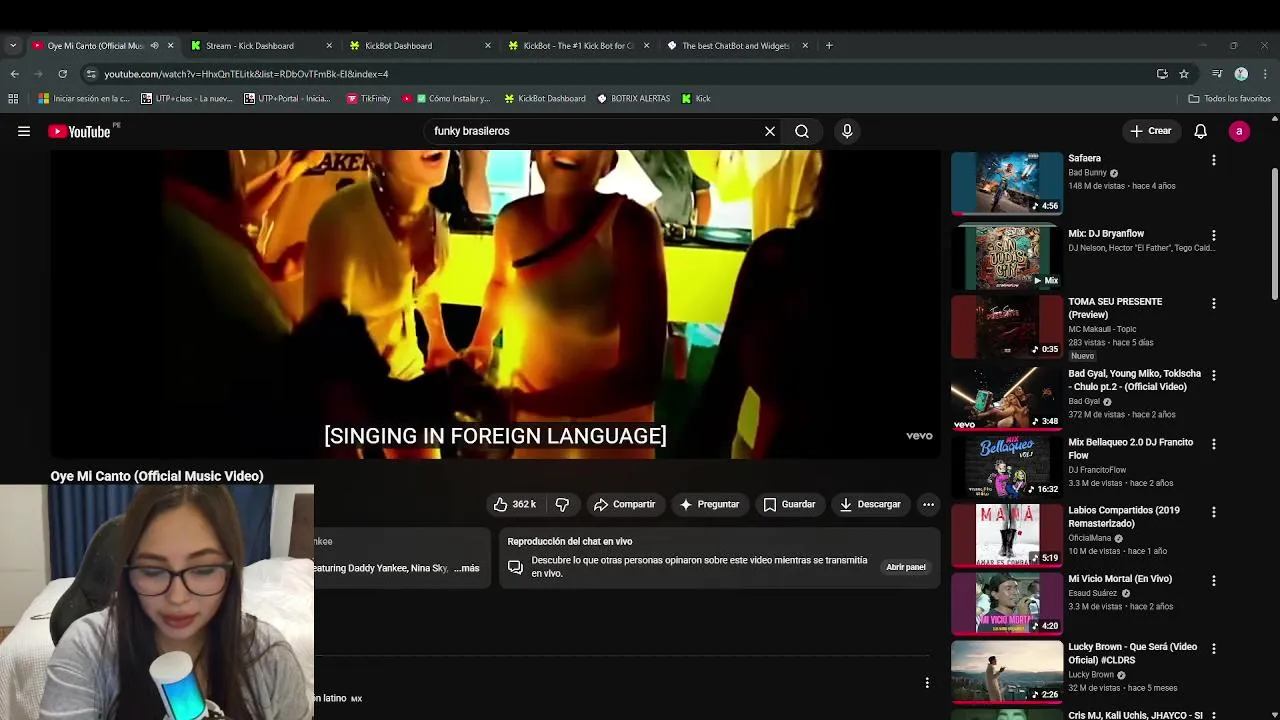Viewport: 1280px width, 720px height.
Task: Open Kick bookmark
Action: [x=696, y=98]
